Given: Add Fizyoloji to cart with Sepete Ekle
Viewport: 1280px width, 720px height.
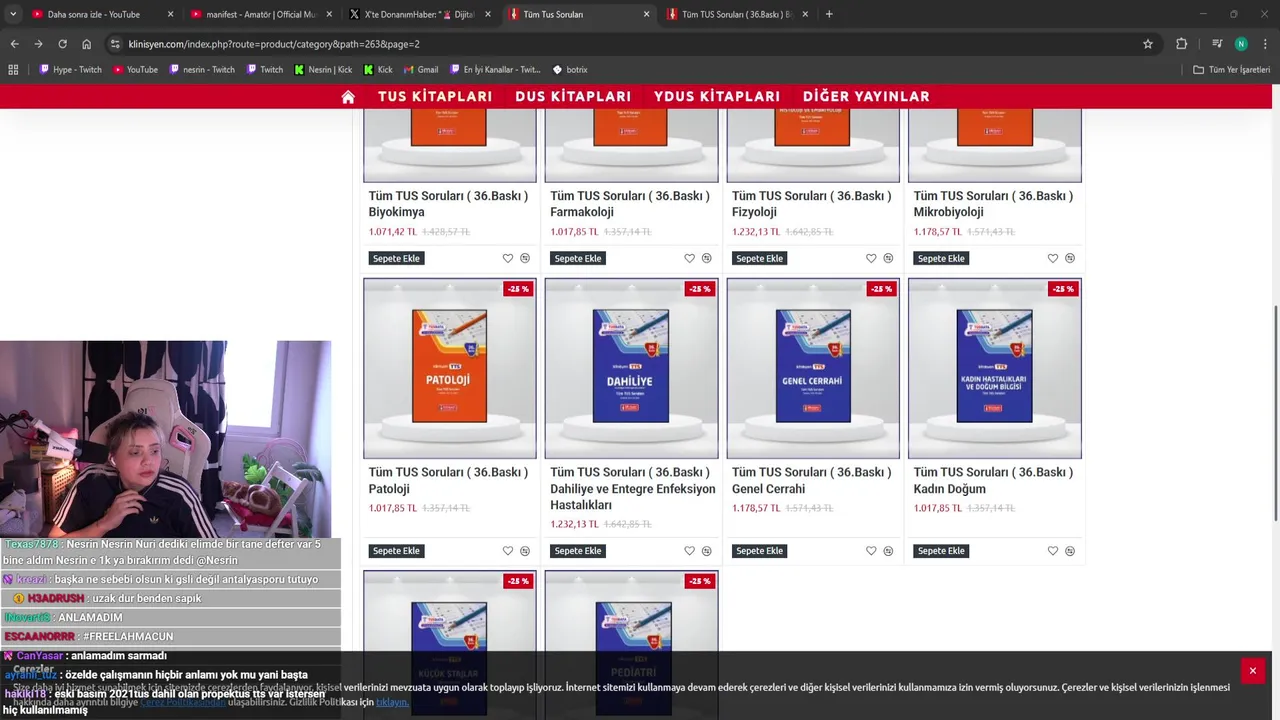Looking at the screenshot, I should 760,258.
